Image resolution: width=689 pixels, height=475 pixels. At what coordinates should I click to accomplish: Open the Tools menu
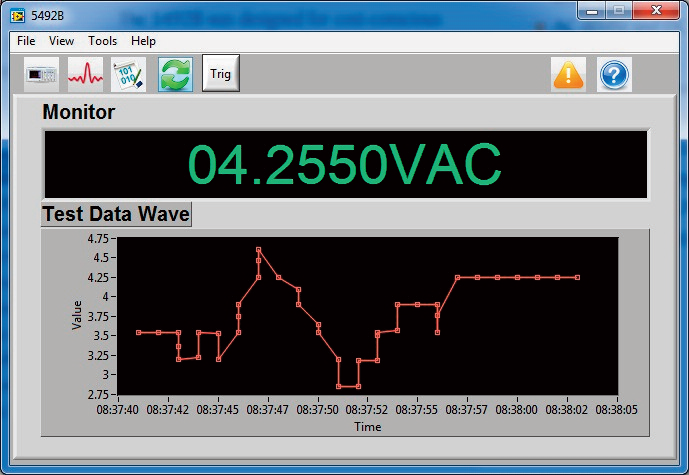(102, 41)
